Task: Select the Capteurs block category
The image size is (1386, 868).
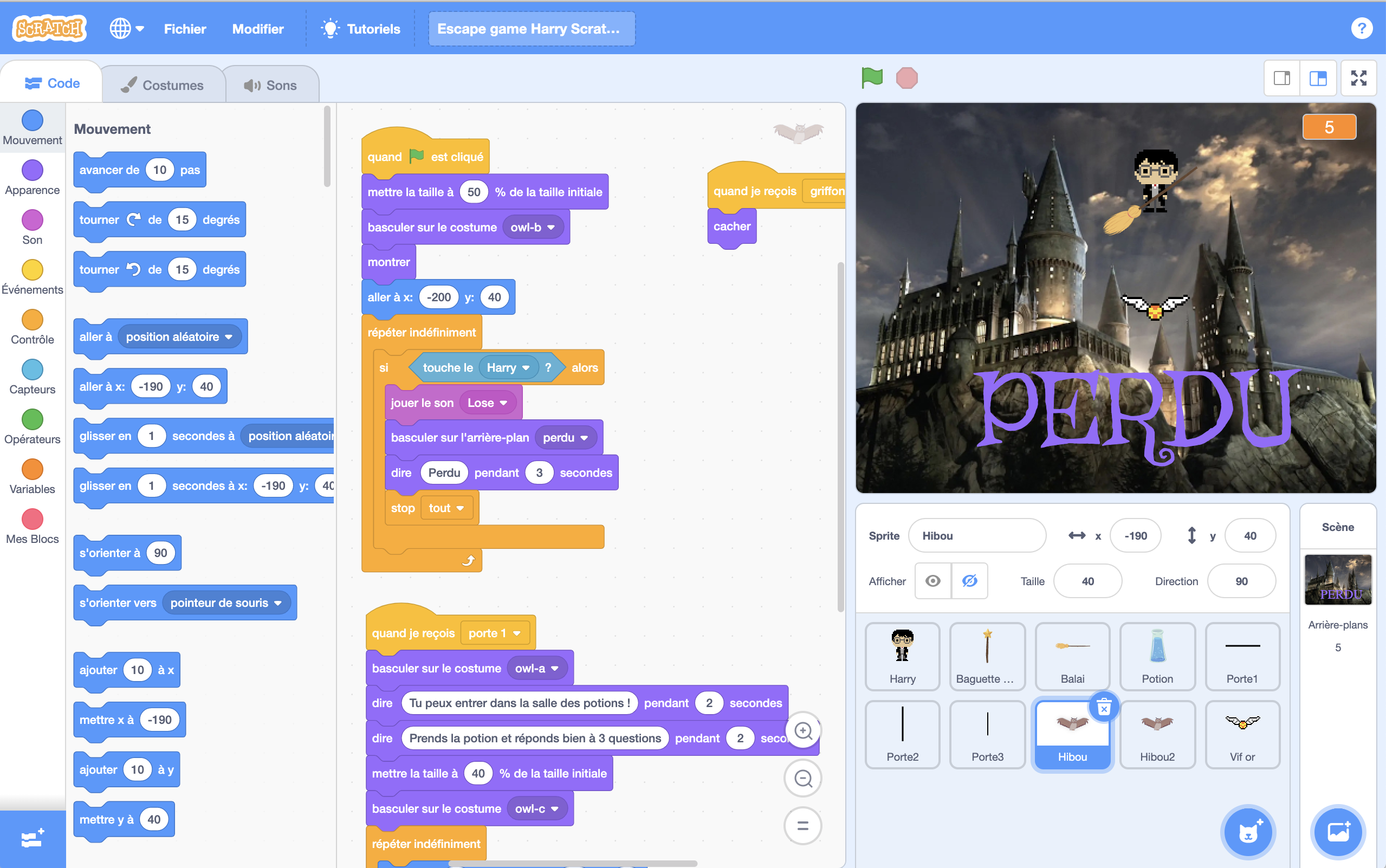Action: coord(32,377)
